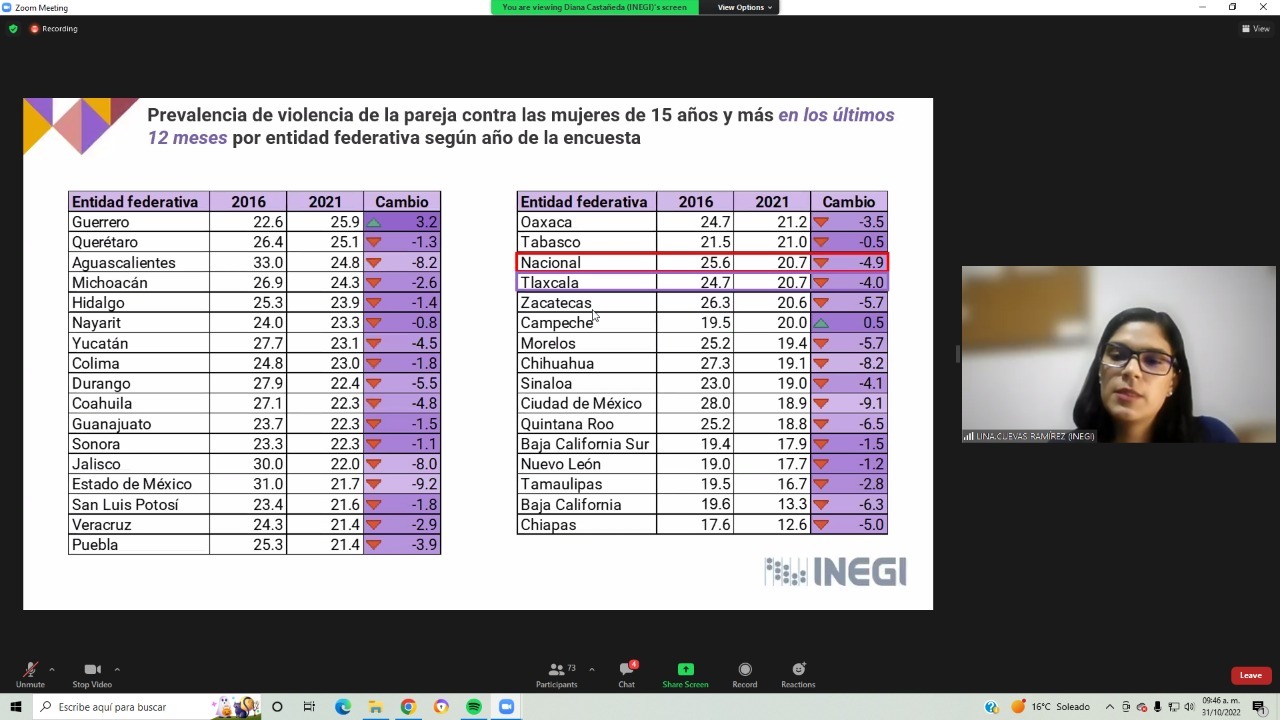Open Google Chrome from the taskbar
The height and width of the screenshot is (720, 1280).
pyautogui.click(x=408, y=707)
